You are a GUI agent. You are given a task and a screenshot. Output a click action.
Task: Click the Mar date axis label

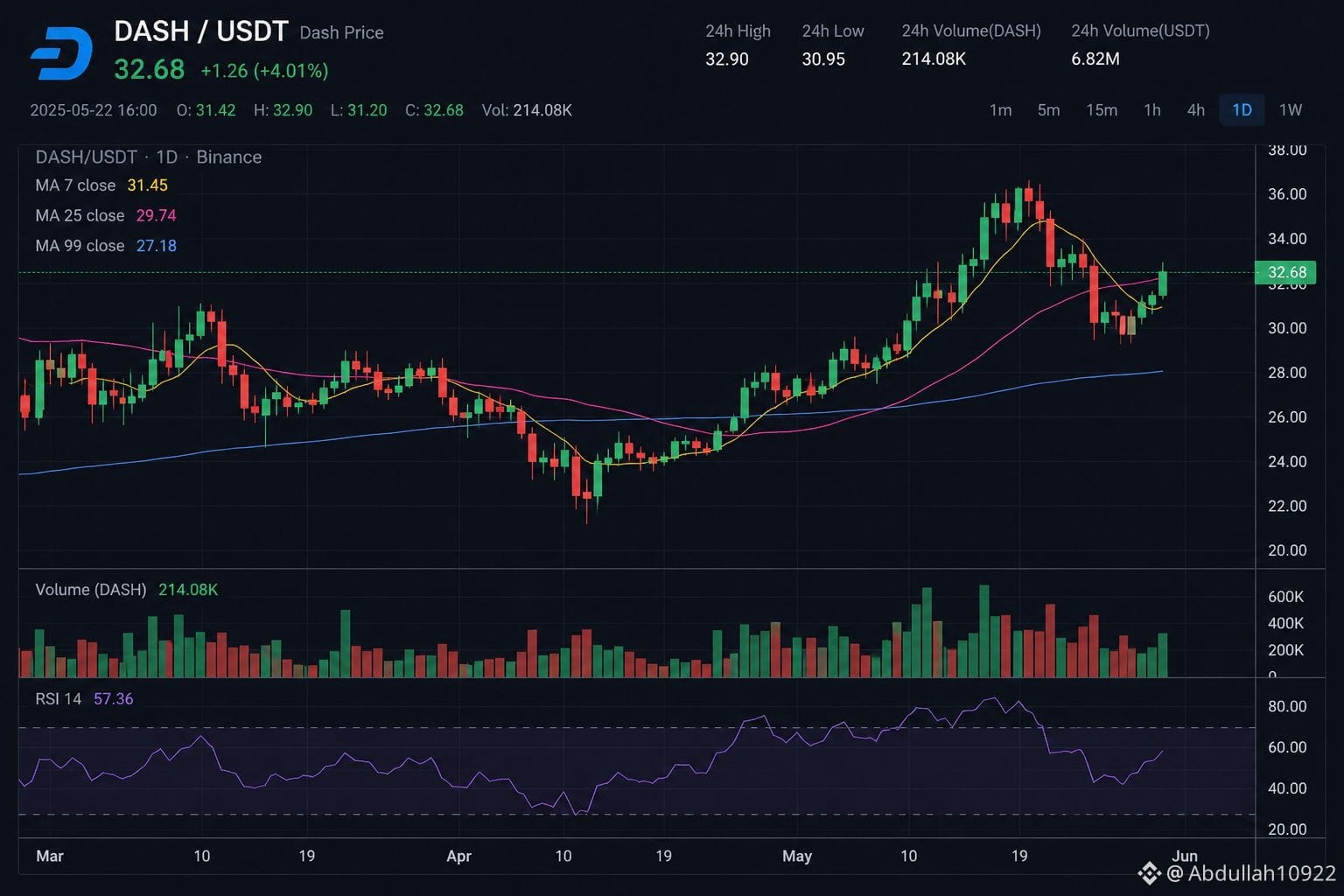pyautogui.click(x=50, y=856)
